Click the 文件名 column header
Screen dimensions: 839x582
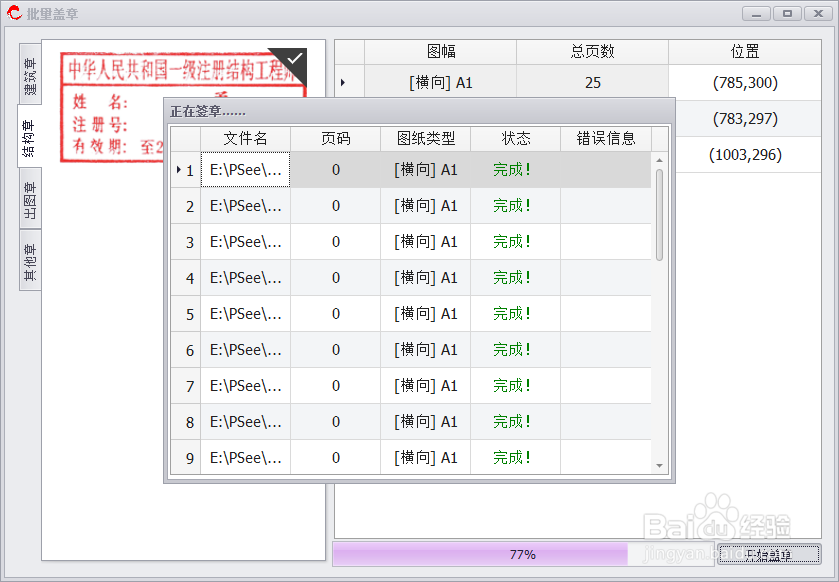(246, 139)
